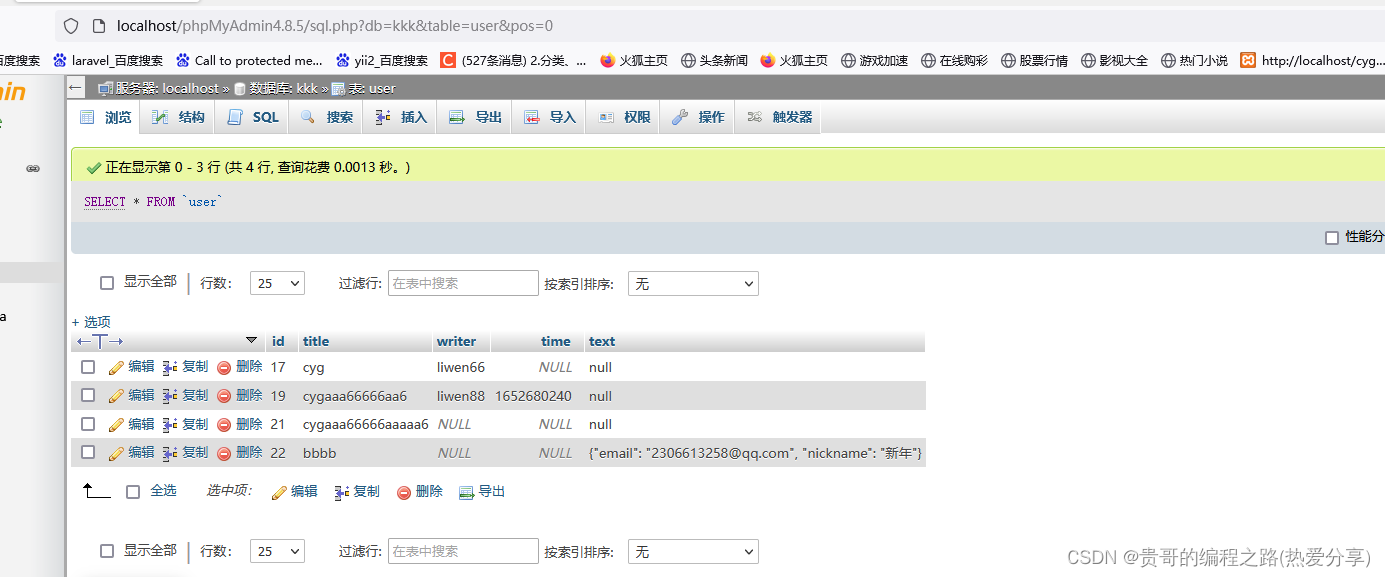The height and width of the screenshot is (577, 1385).
Task: Click the link chain icon in left panel
Action: point(33,169)
